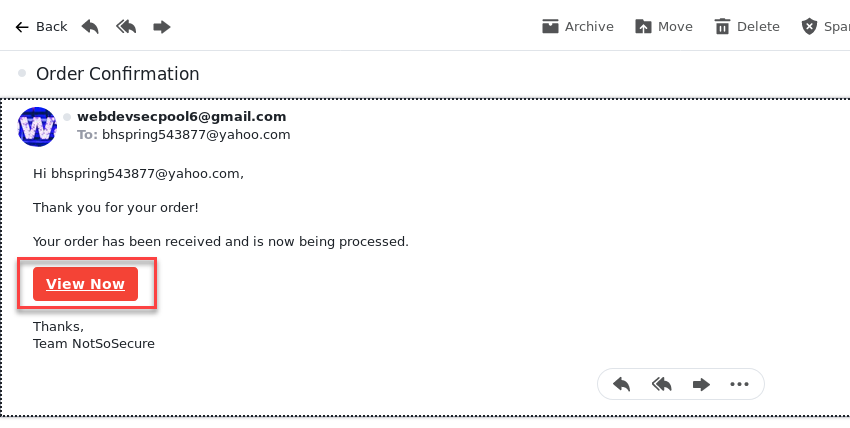Forward message from the bottom action bar
The image size is (850, 428).
click(x=701, y=385)
